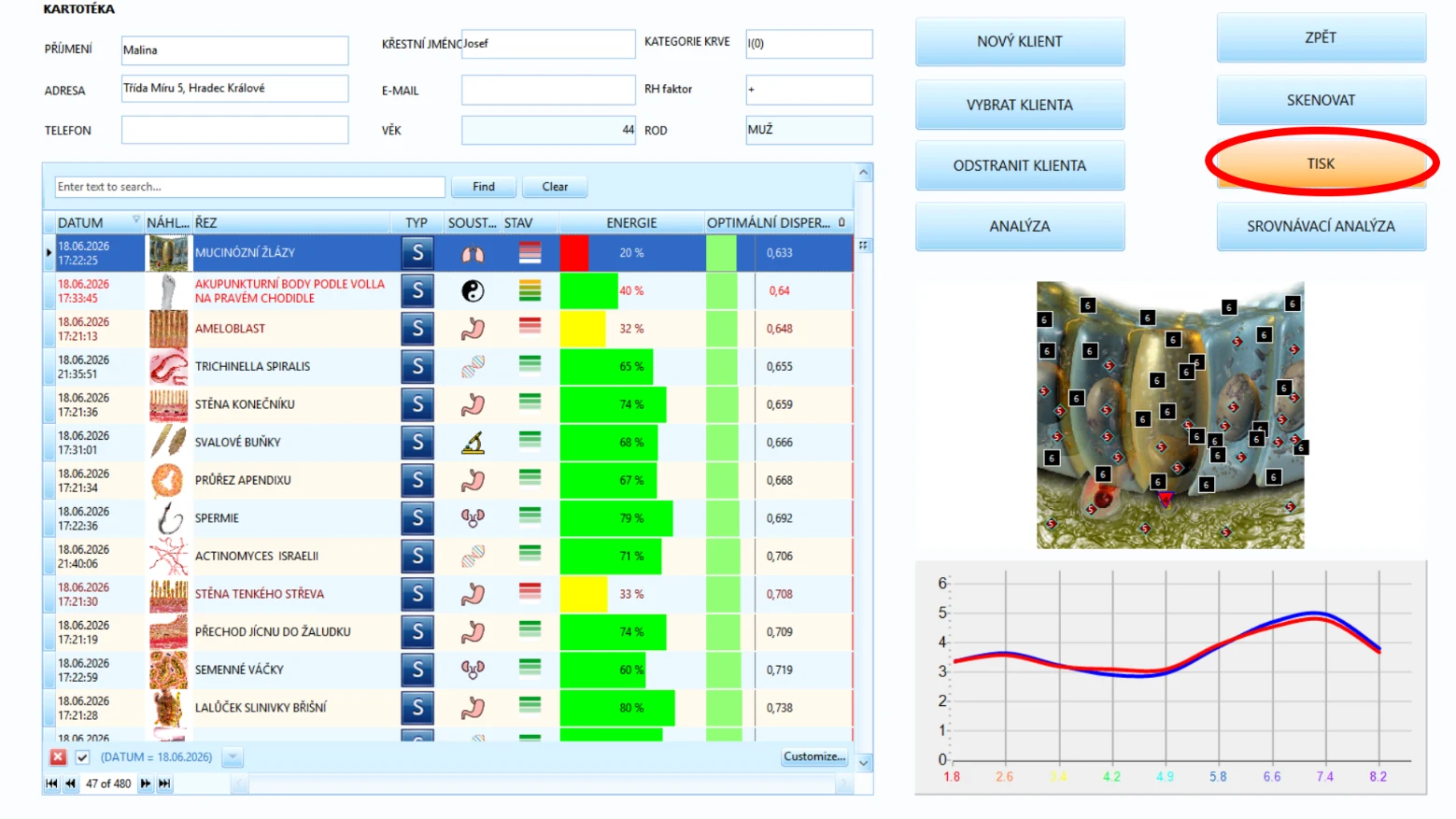Open the DATUM column filter dropdown
This screenshot has height=819, width=1456.
coord(136,220)
